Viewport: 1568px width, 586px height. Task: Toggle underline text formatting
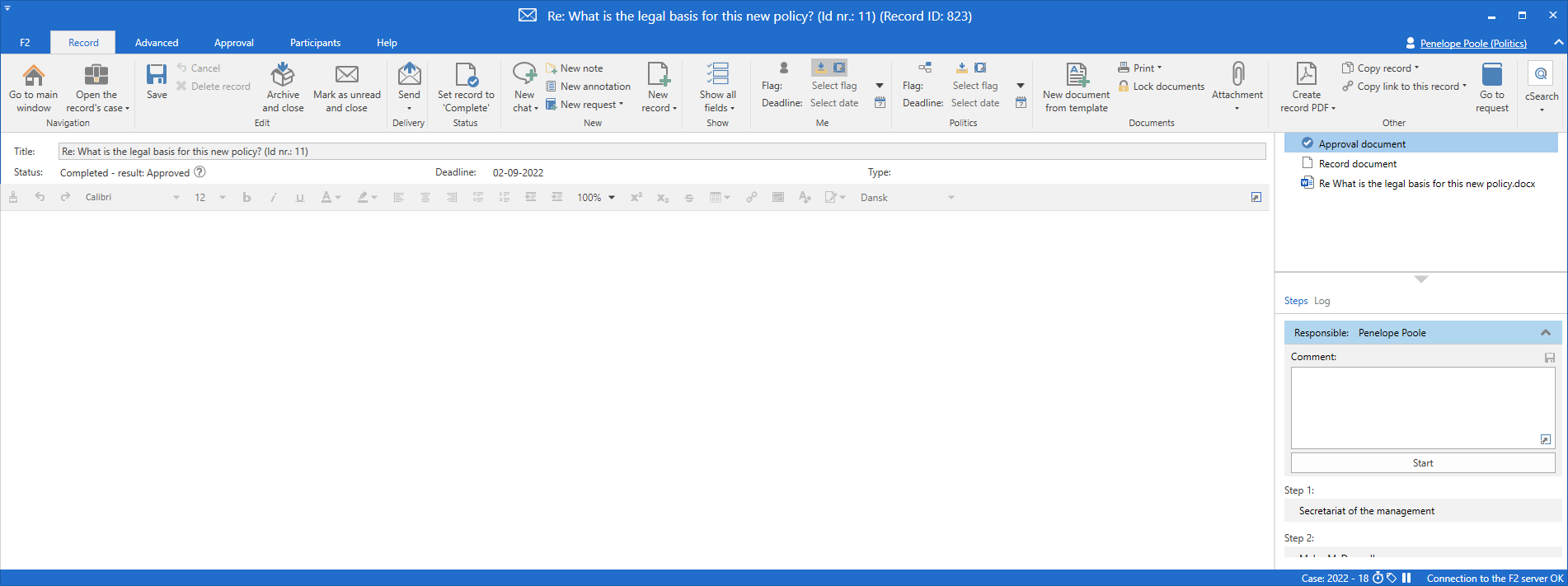pyautogui.click(x=299, y=198)
